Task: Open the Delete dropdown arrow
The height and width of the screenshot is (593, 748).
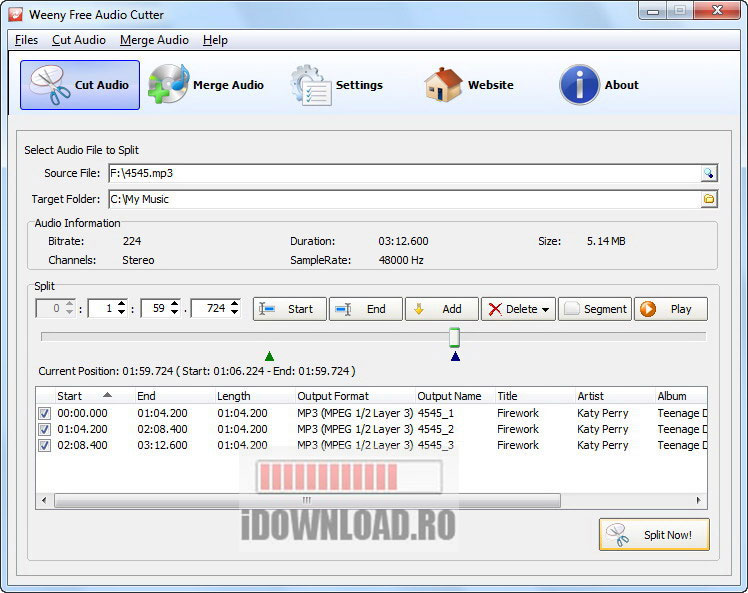Action: click(545, 310)
